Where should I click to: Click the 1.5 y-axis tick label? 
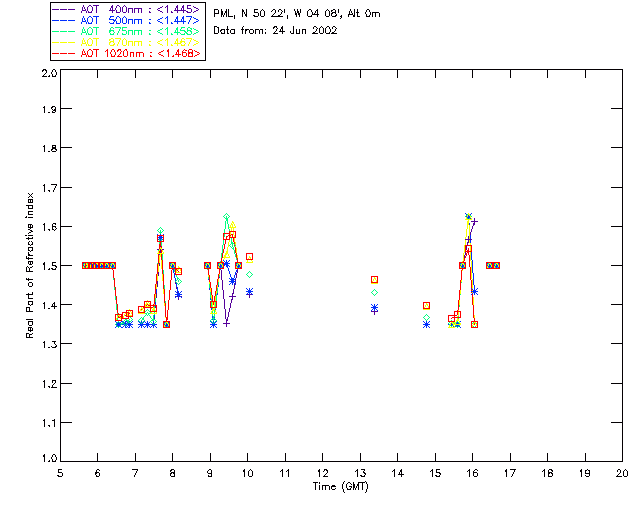coord(49,266)
